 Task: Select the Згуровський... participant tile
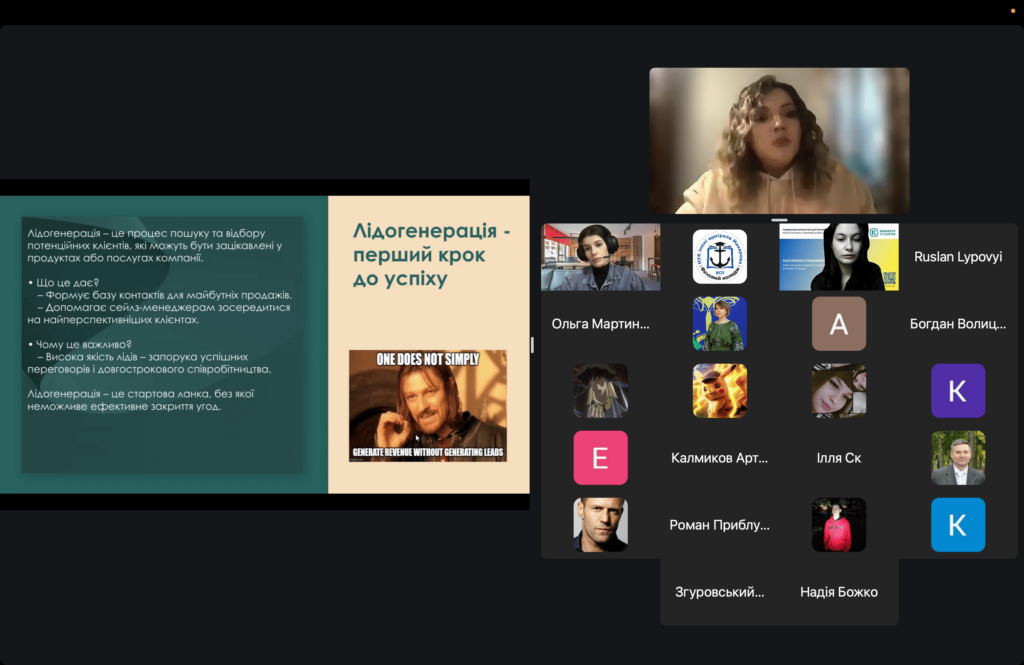pos(720,592)
